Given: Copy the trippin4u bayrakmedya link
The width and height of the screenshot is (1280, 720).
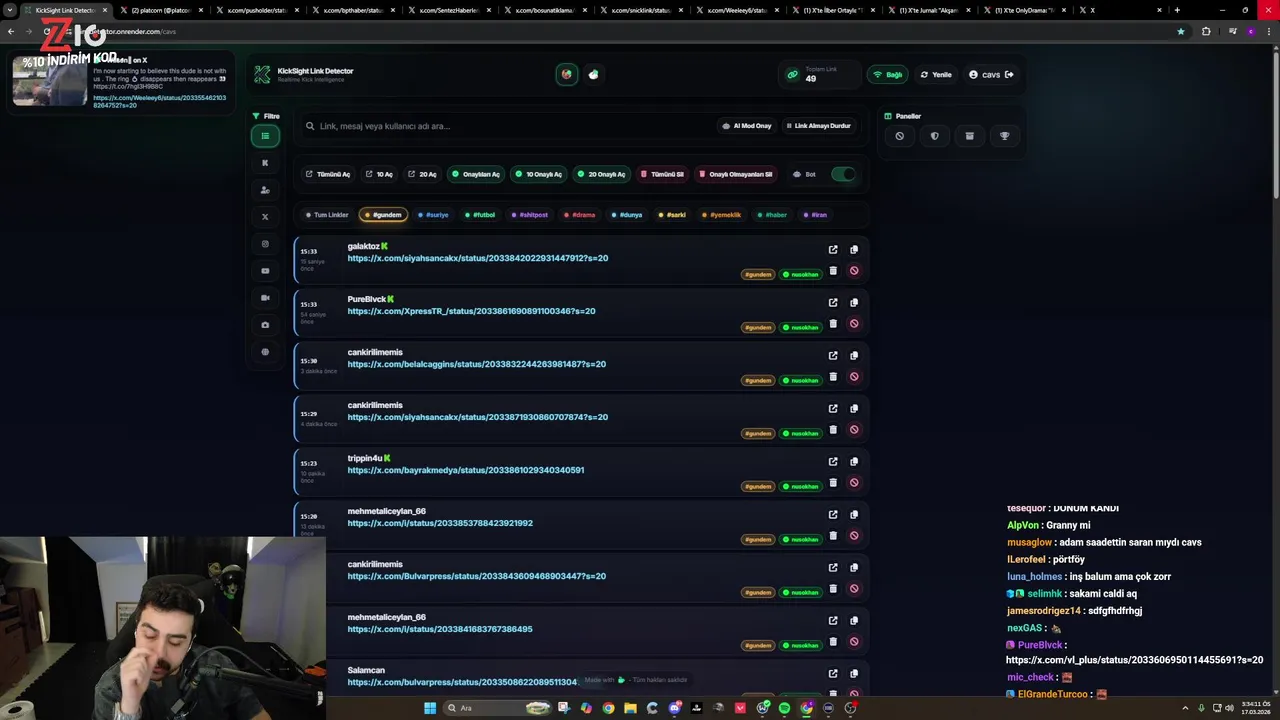Looking at the screenshot, I should [854, 462].
